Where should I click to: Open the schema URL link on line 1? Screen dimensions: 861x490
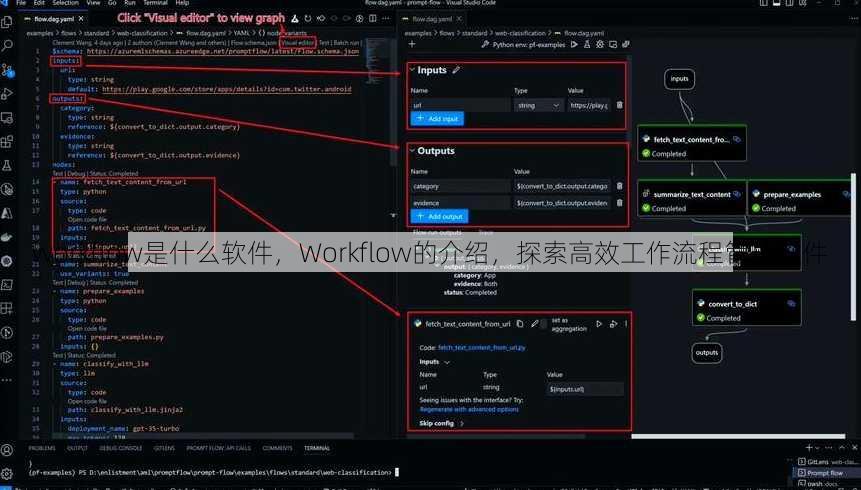223,51
